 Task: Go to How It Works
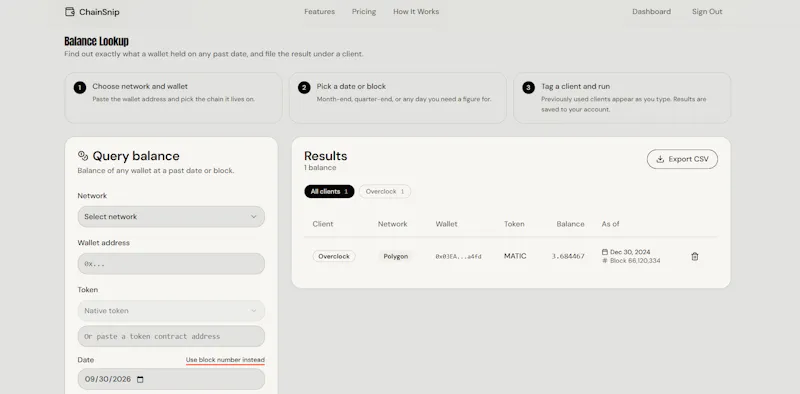(x=416, y=11)
